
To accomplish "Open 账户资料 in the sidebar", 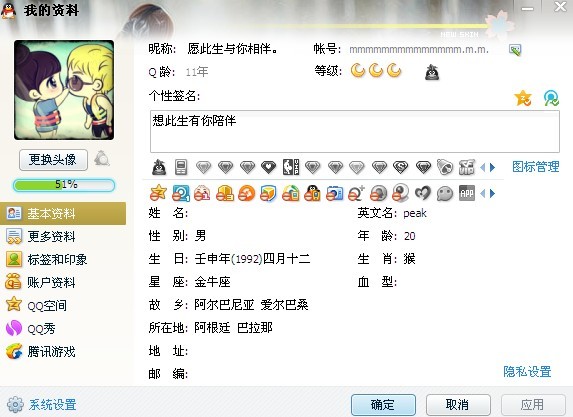I will click(x=41, y=282).
